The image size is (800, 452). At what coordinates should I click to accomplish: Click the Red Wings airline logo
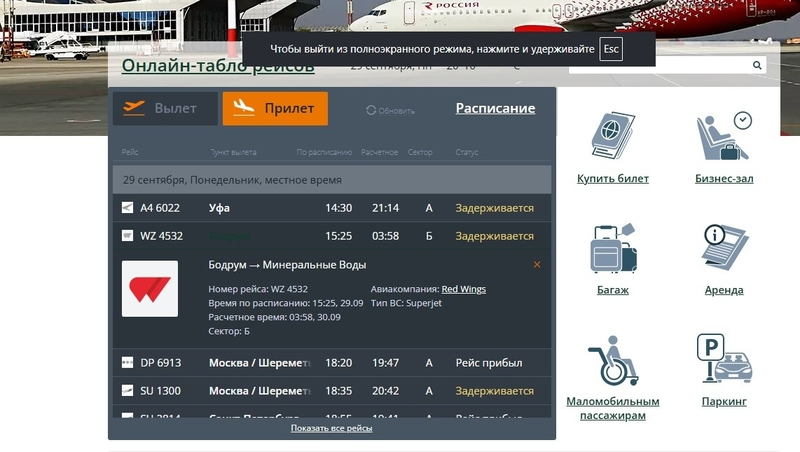tap(150, 289)
